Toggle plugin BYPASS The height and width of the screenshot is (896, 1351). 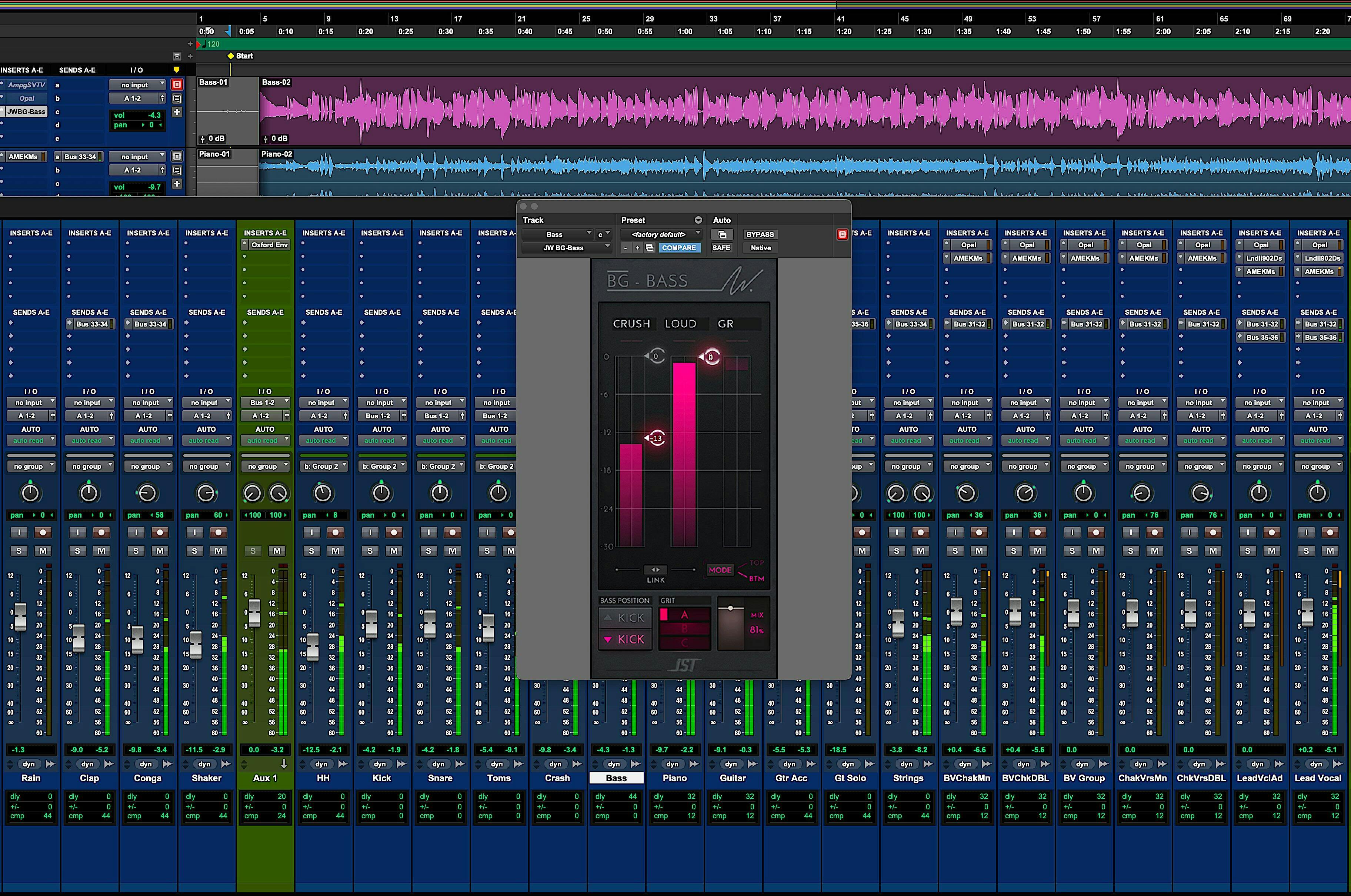point(760,234)
